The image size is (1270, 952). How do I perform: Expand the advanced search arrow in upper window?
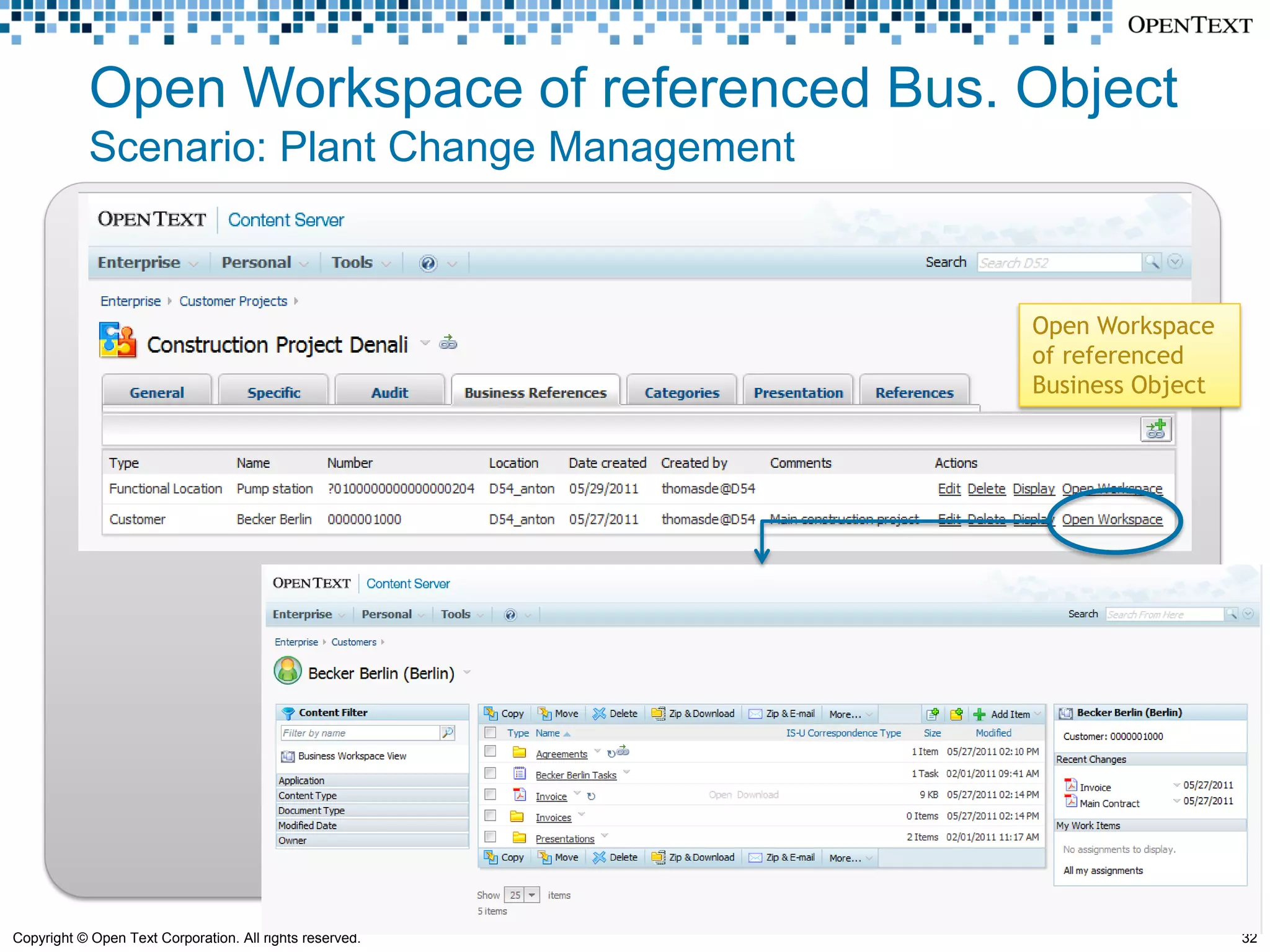point(1175,262)
